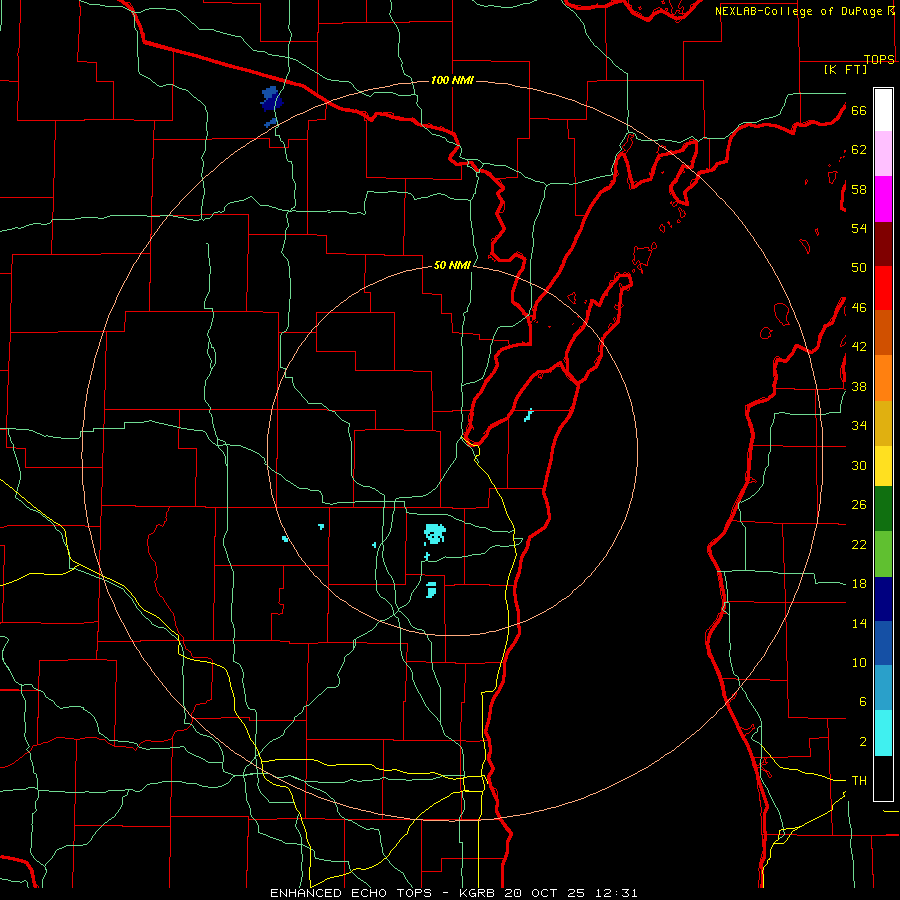Click the [K FT] units label

click(x=845, y=69)
